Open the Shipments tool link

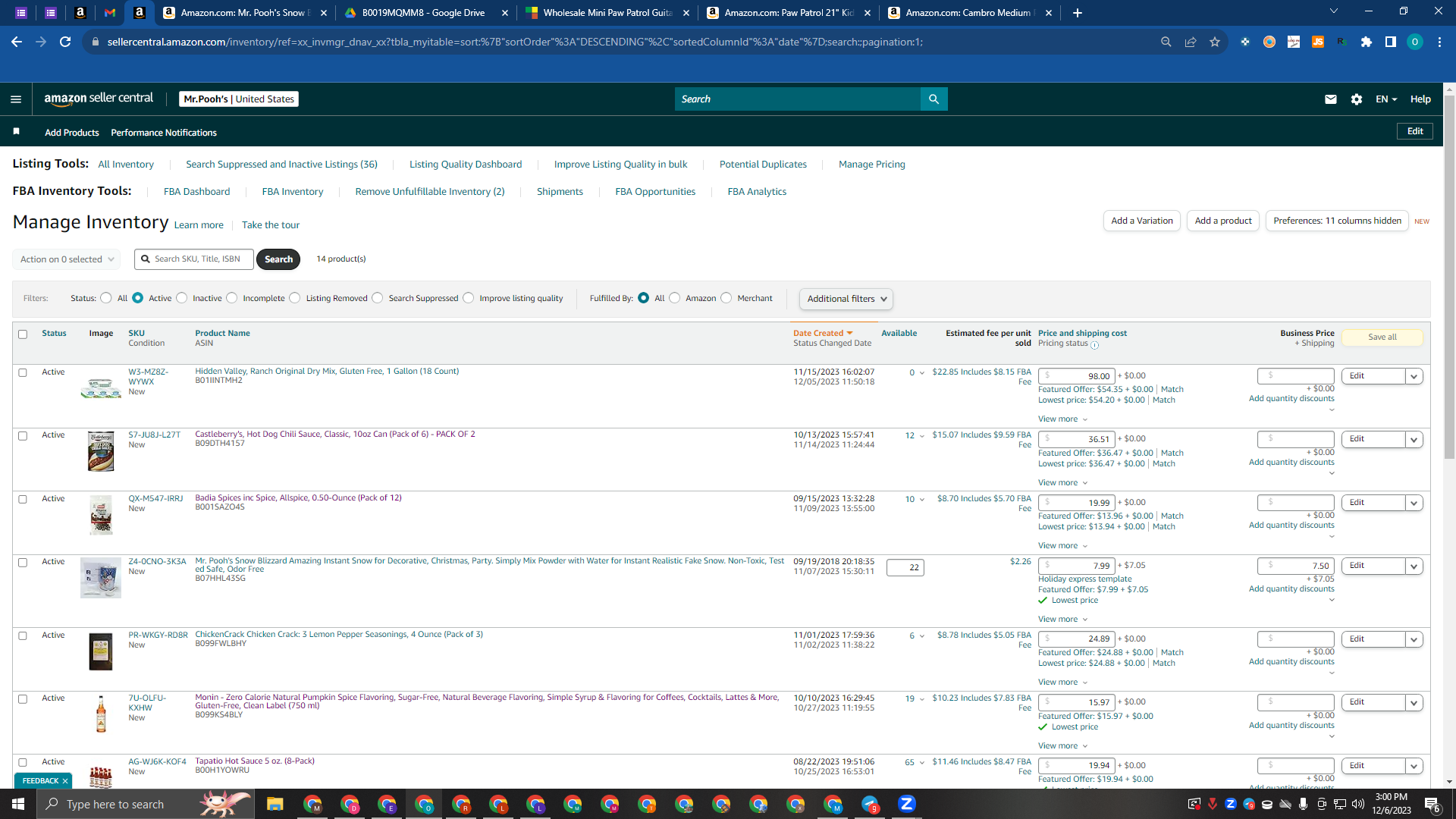(x=560, y=192)
